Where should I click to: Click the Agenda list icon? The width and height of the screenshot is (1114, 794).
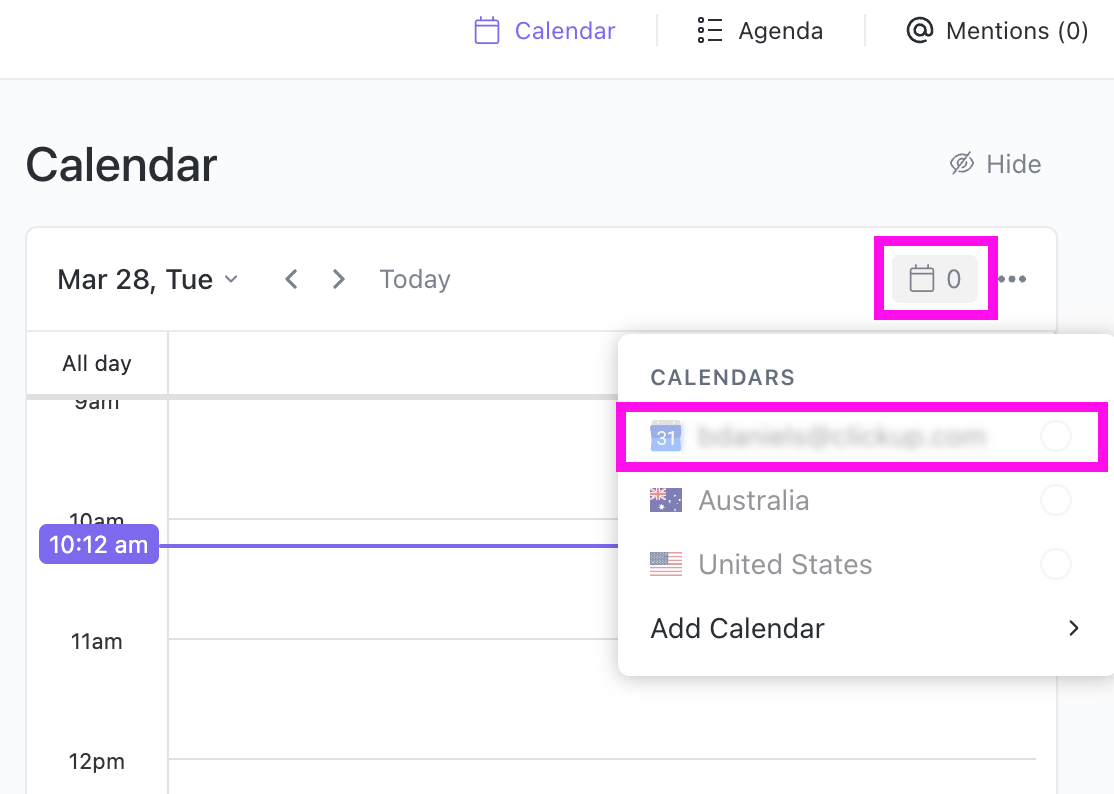(x=710, y=31)
